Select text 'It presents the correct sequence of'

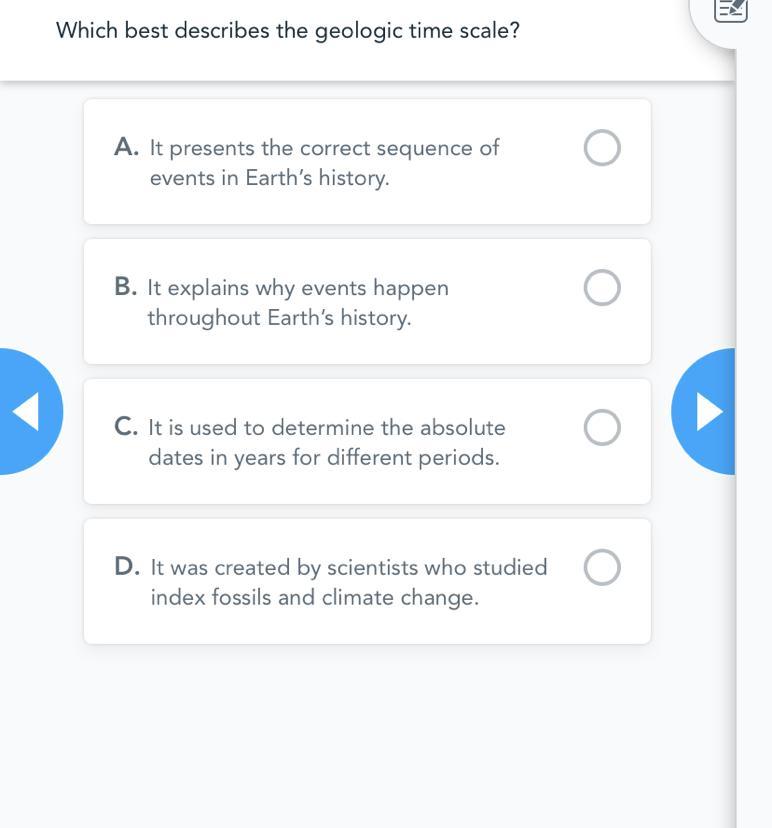click(x=324, y=148)
